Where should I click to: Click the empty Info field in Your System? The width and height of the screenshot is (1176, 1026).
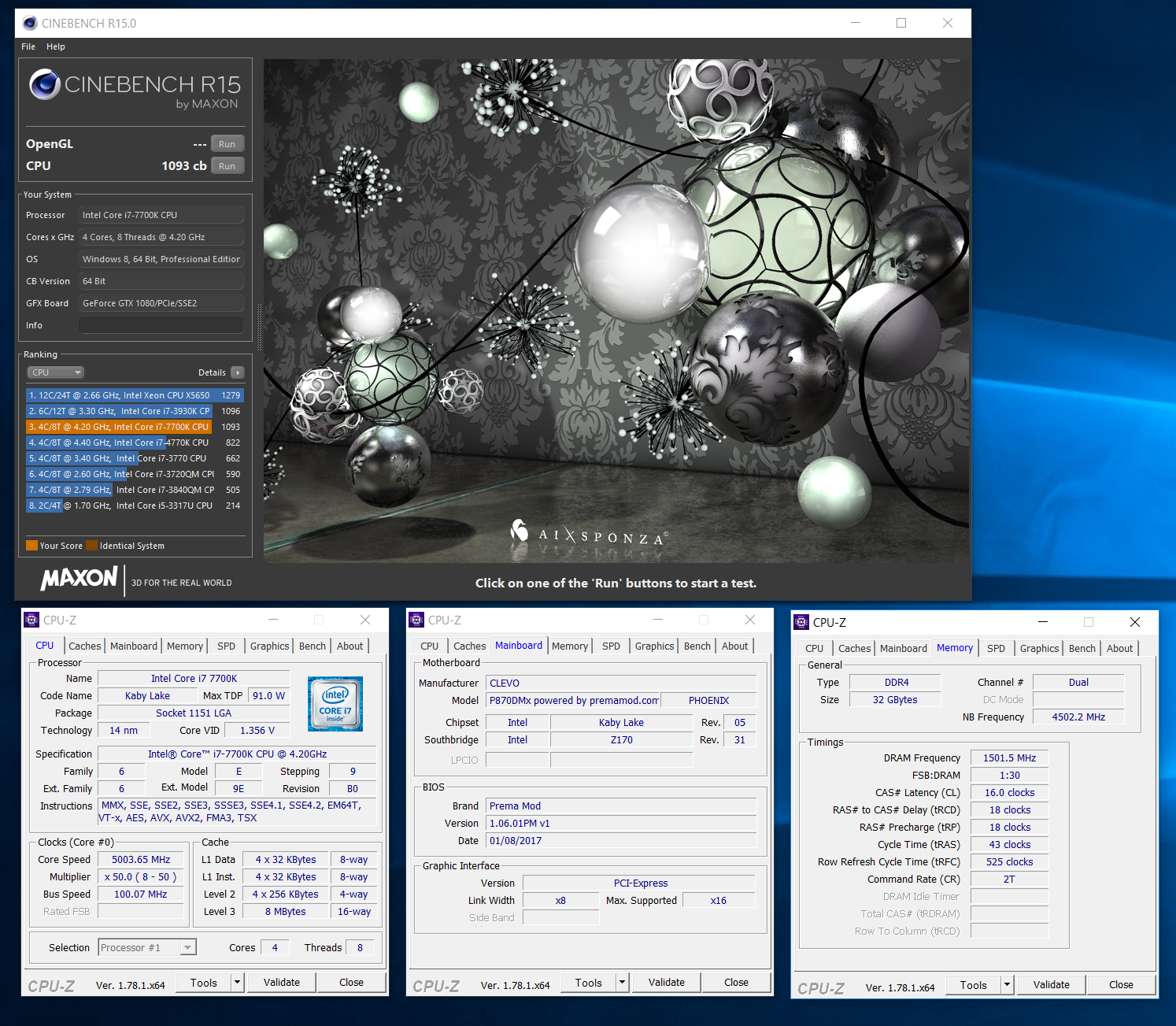[x=161, y=325]
